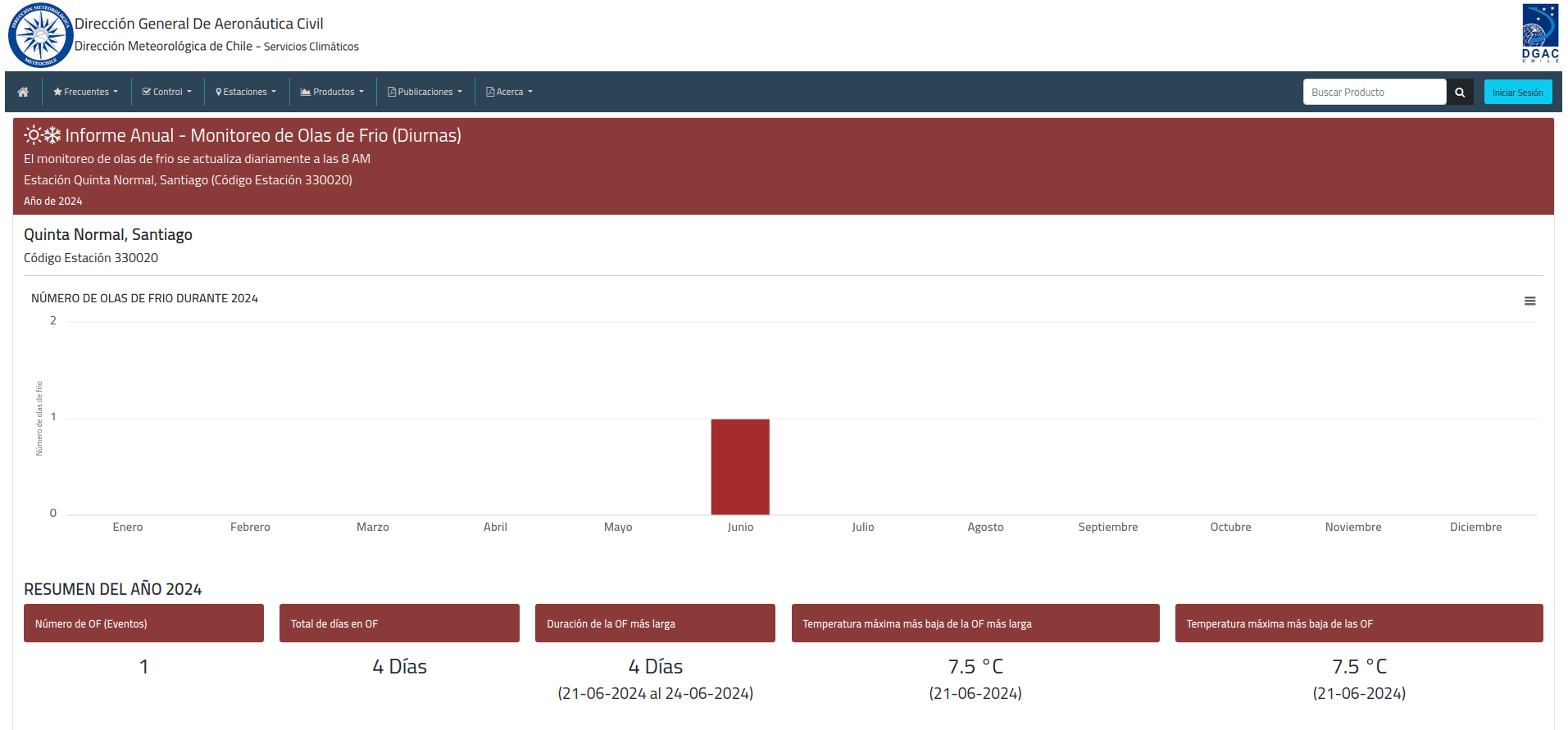Click the DGAC Chile logo
The height and width of the screenshot is (730, 1568).
point(1540,34)
